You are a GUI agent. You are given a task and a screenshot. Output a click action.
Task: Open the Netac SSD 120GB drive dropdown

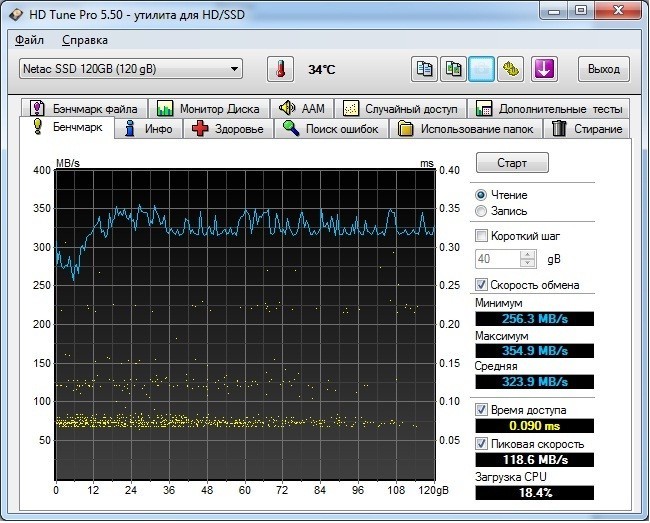tap(131, 69)
